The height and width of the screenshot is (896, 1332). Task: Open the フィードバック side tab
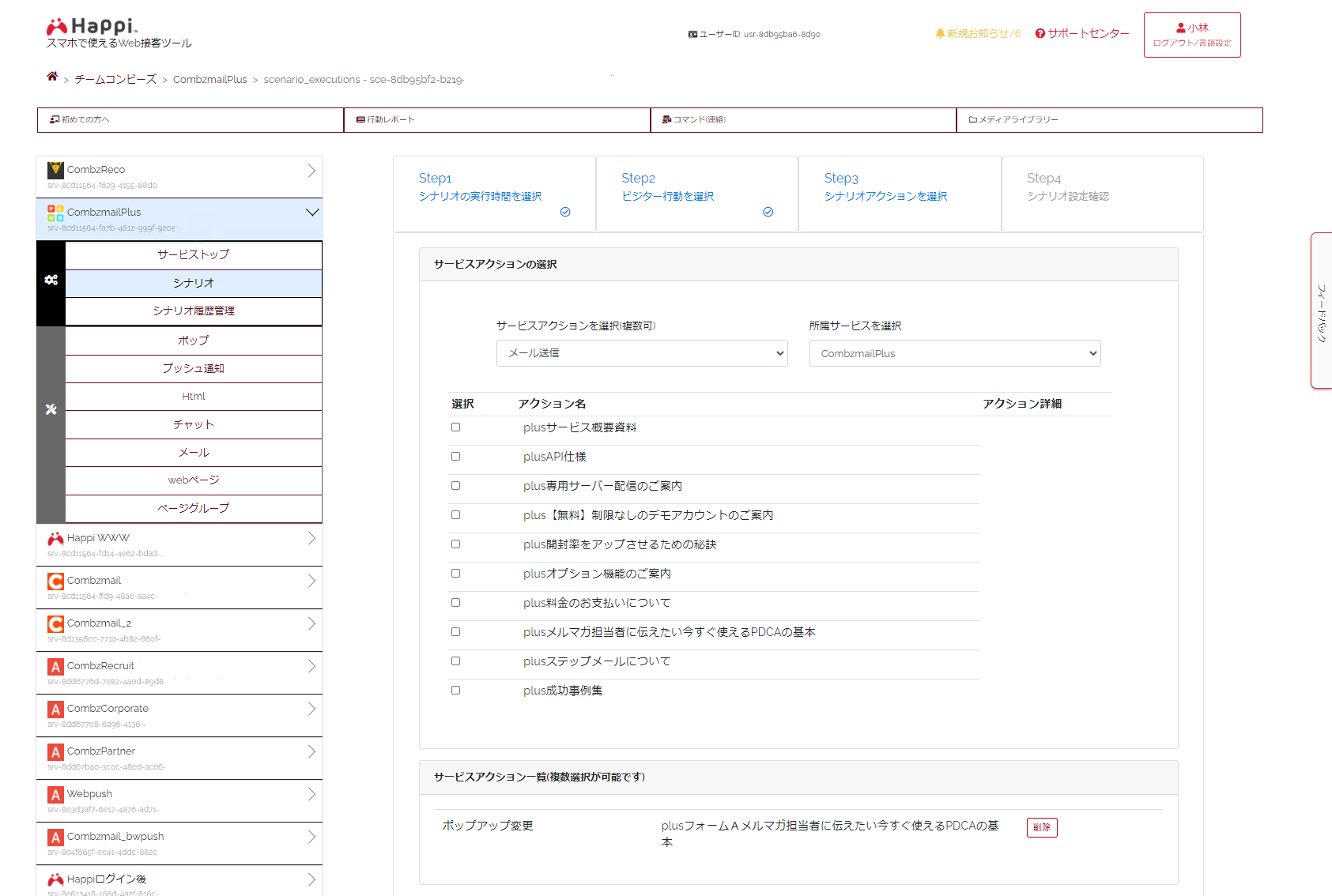point(1321,311)
